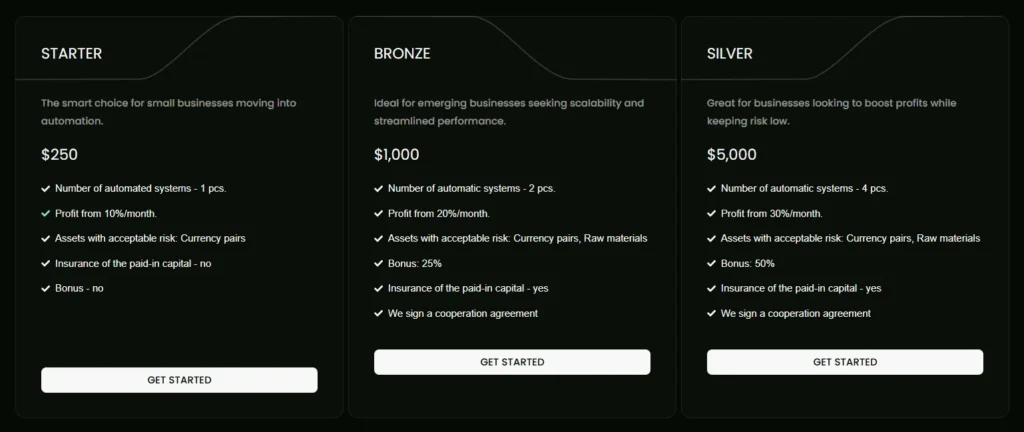
Task: Click checkmark next to 'Number of automatic systems - 4 pcs.'
Action: tap(712, 188)
